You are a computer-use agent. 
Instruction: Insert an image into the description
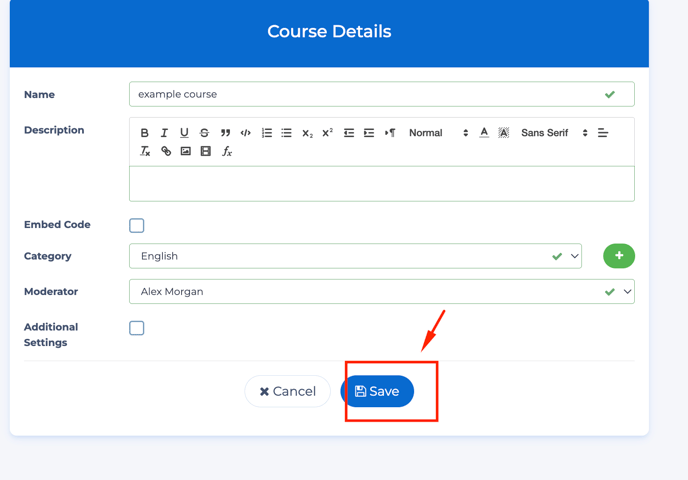pyautogui.click(x=186, y=152)
